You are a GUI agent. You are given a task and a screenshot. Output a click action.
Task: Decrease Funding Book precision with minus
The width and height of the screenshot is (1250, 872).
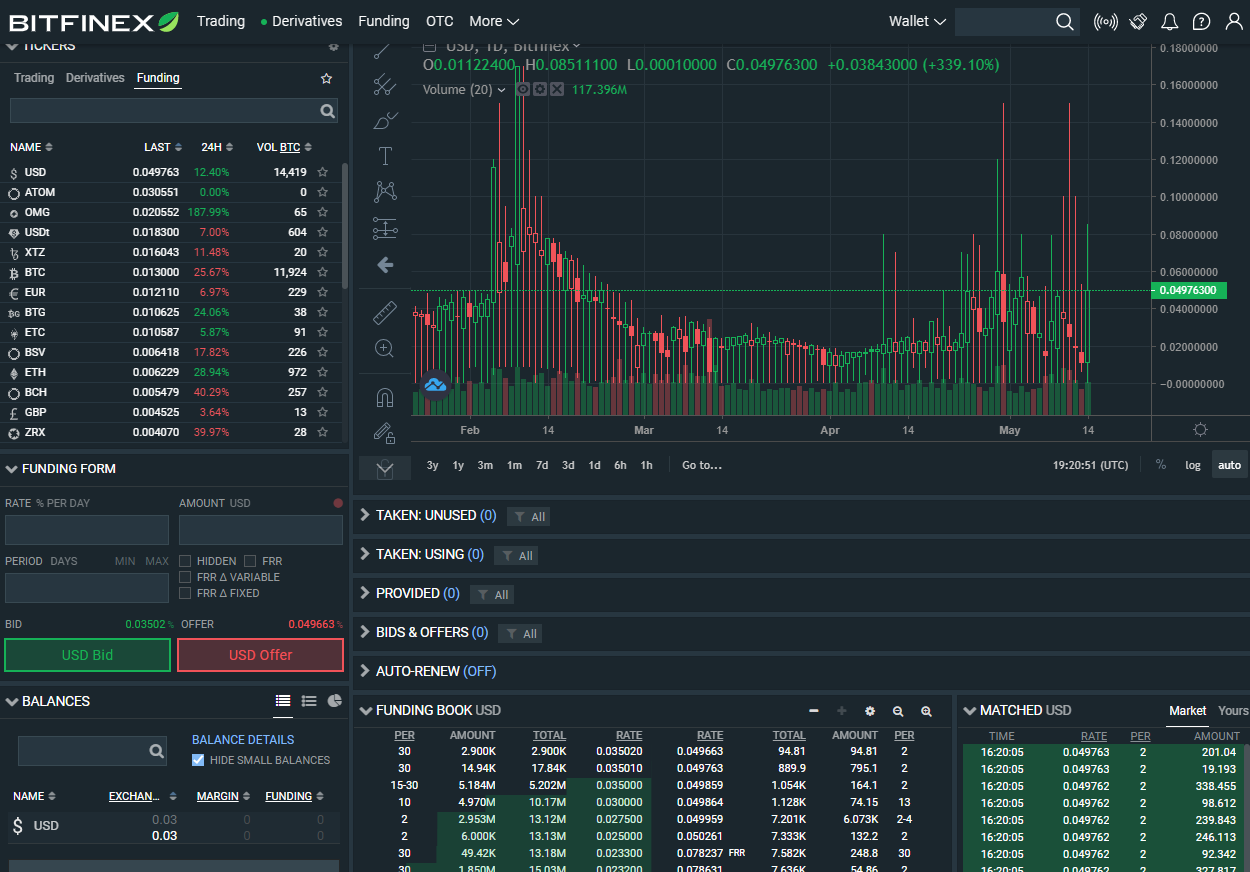coord(814,711)
